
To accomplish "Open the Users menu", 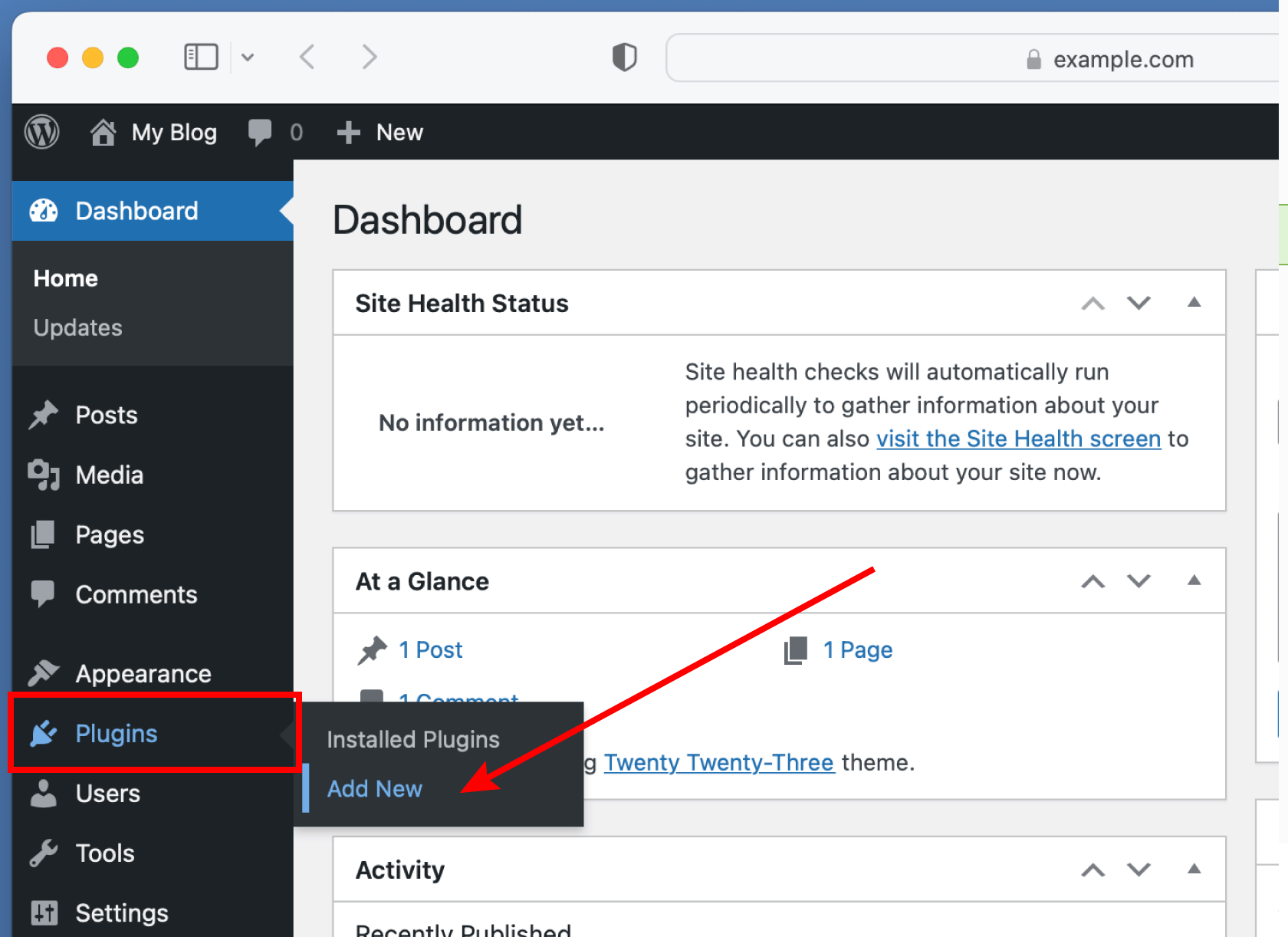I will coord(153,793).
